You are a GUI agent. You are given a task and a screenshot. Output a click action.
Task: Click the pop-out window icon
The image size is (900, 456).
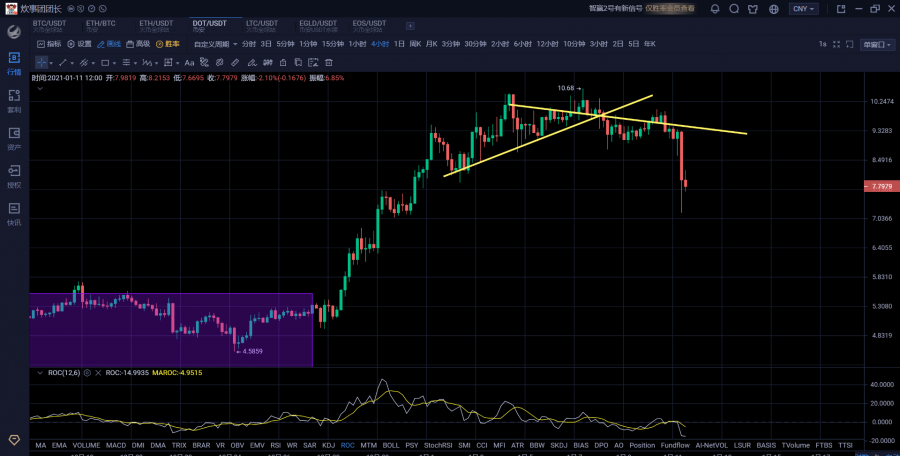tap(841, 9)
